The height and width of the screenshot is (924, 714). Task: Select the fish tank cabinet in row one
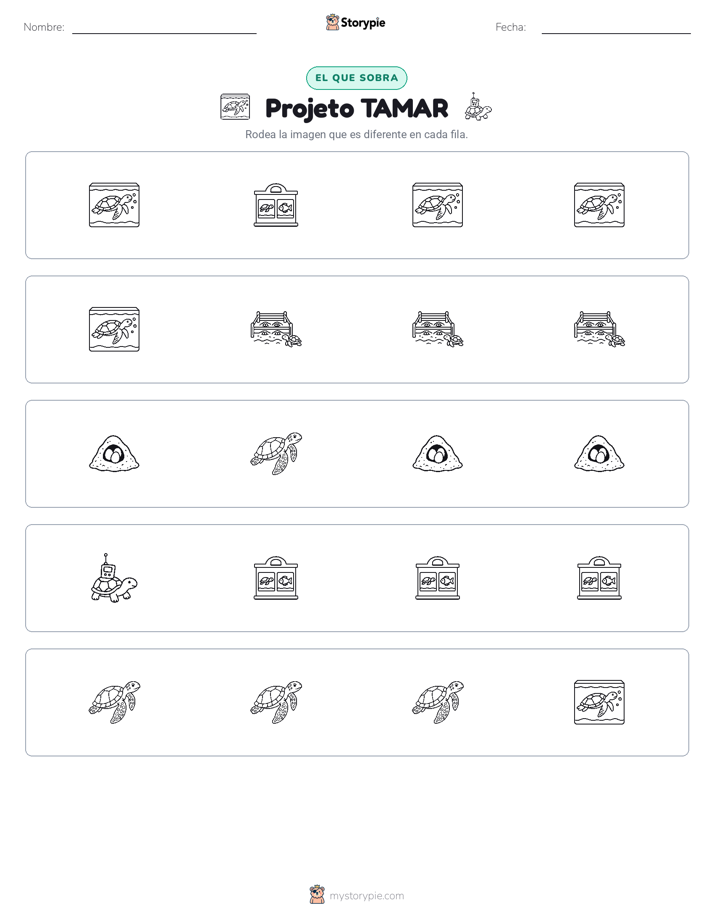[276, 205]
